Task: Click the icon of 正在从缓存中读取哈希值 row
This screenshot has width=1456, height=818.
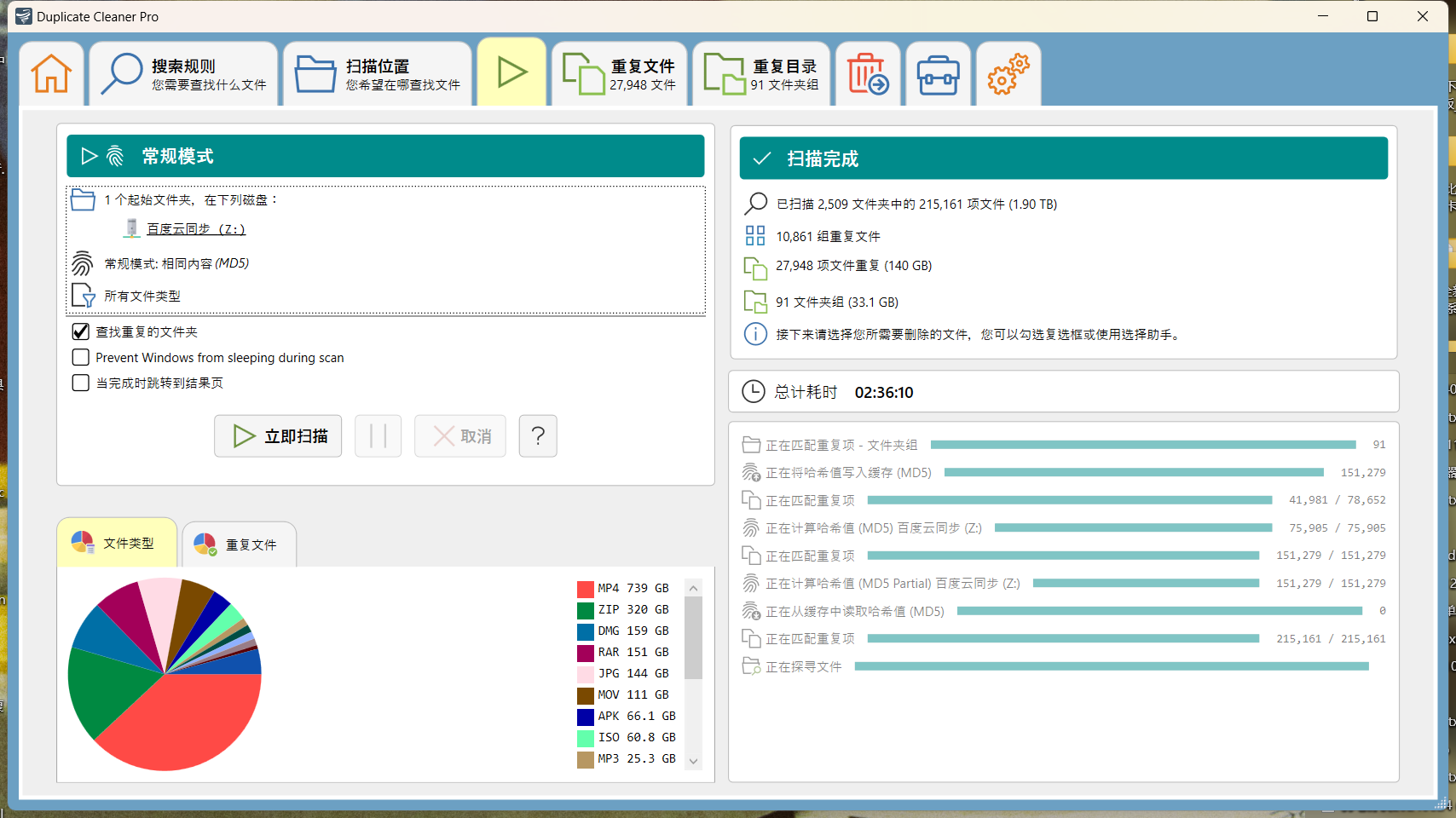Action: click(x=751, y=611)
